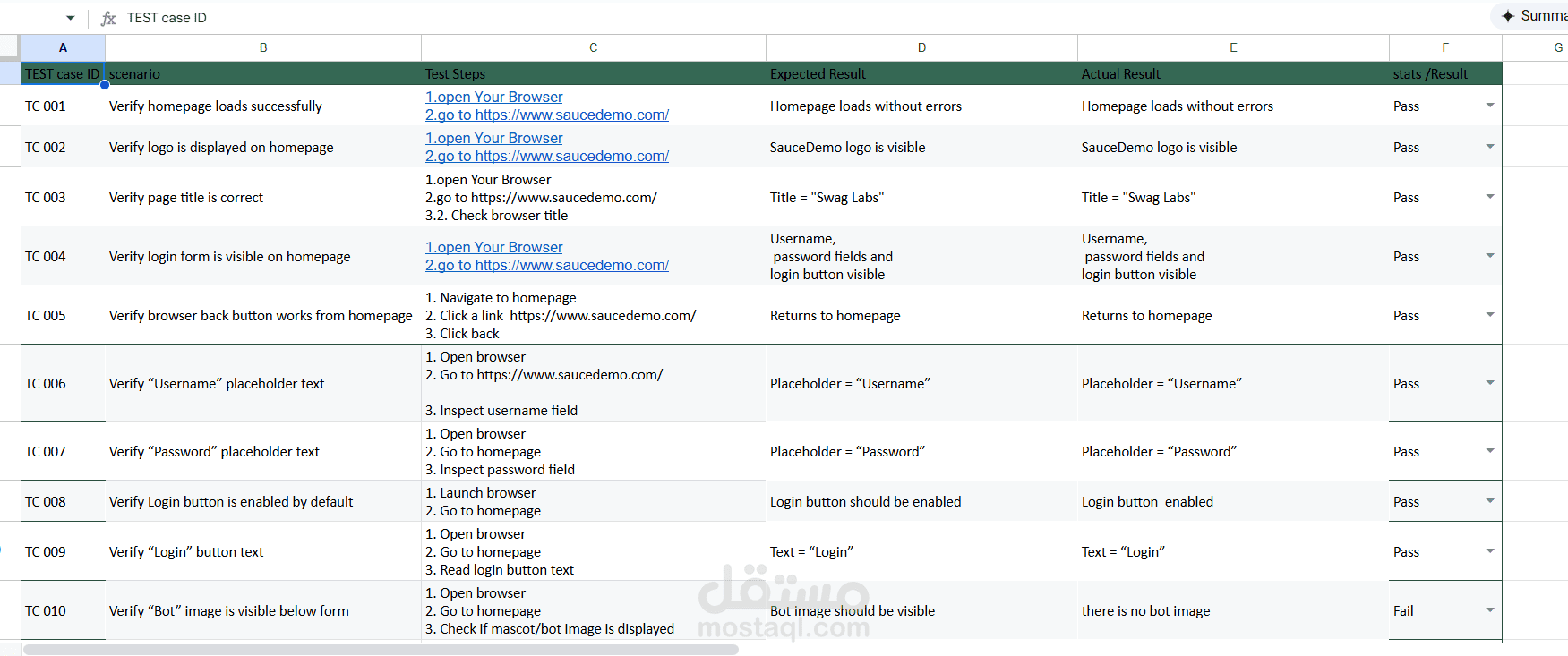
Task: Select column A header
Action: coord(63,47)
